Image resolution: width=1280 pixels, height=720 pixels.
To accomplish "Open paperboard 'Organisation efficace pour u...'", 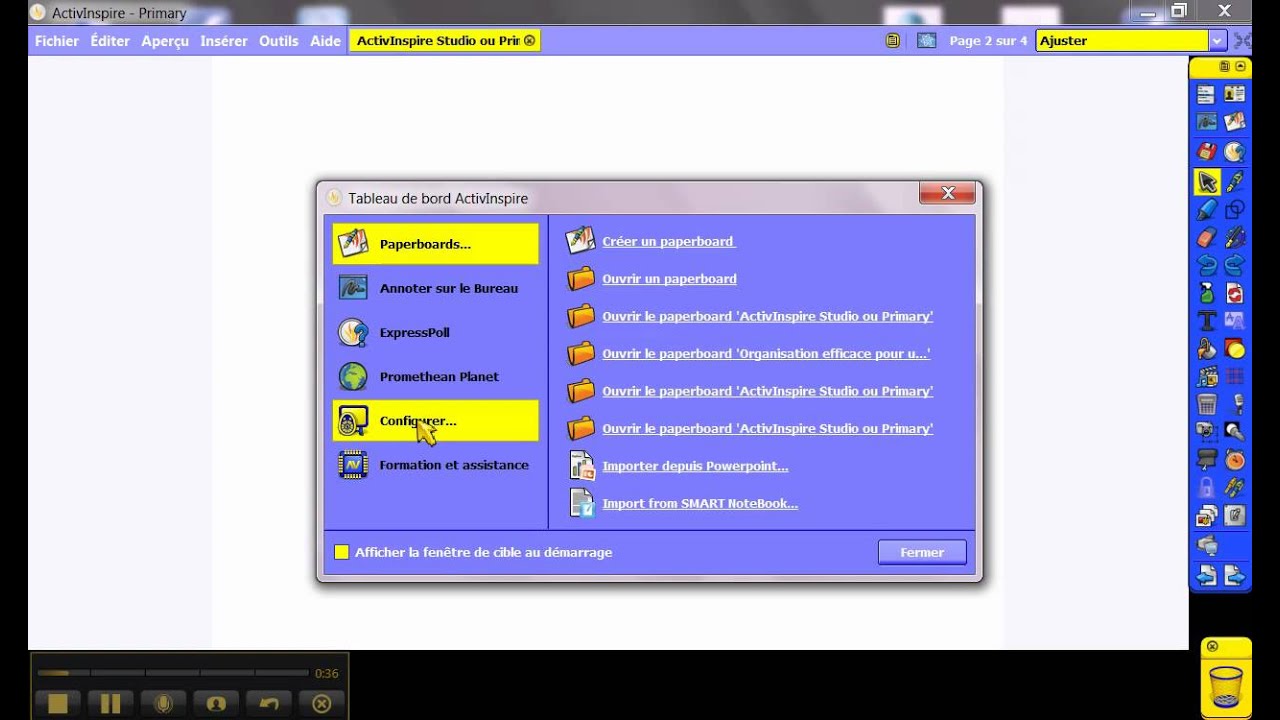I will [x=766, y=354].
